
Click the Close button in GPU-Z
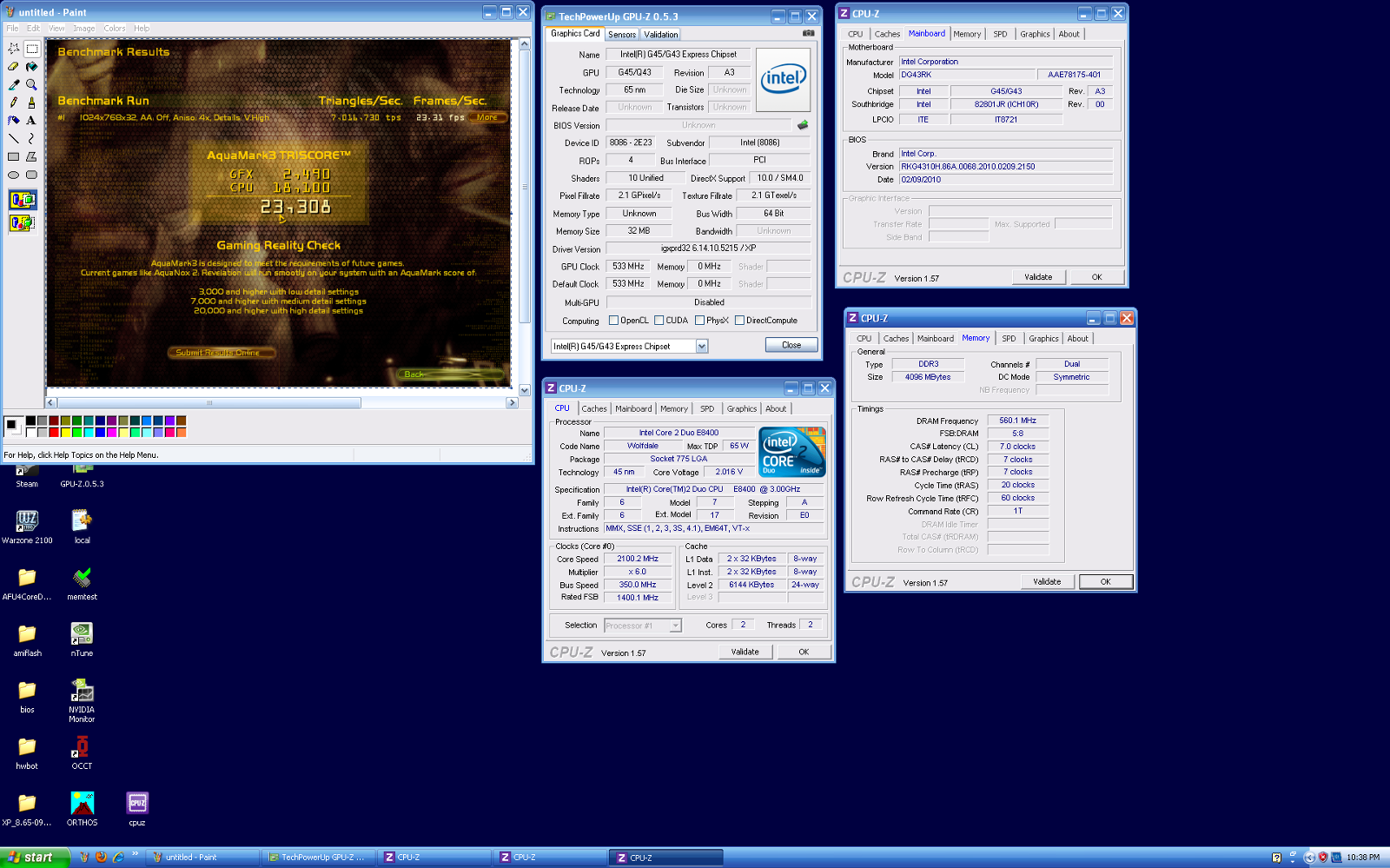pos(791,345)
